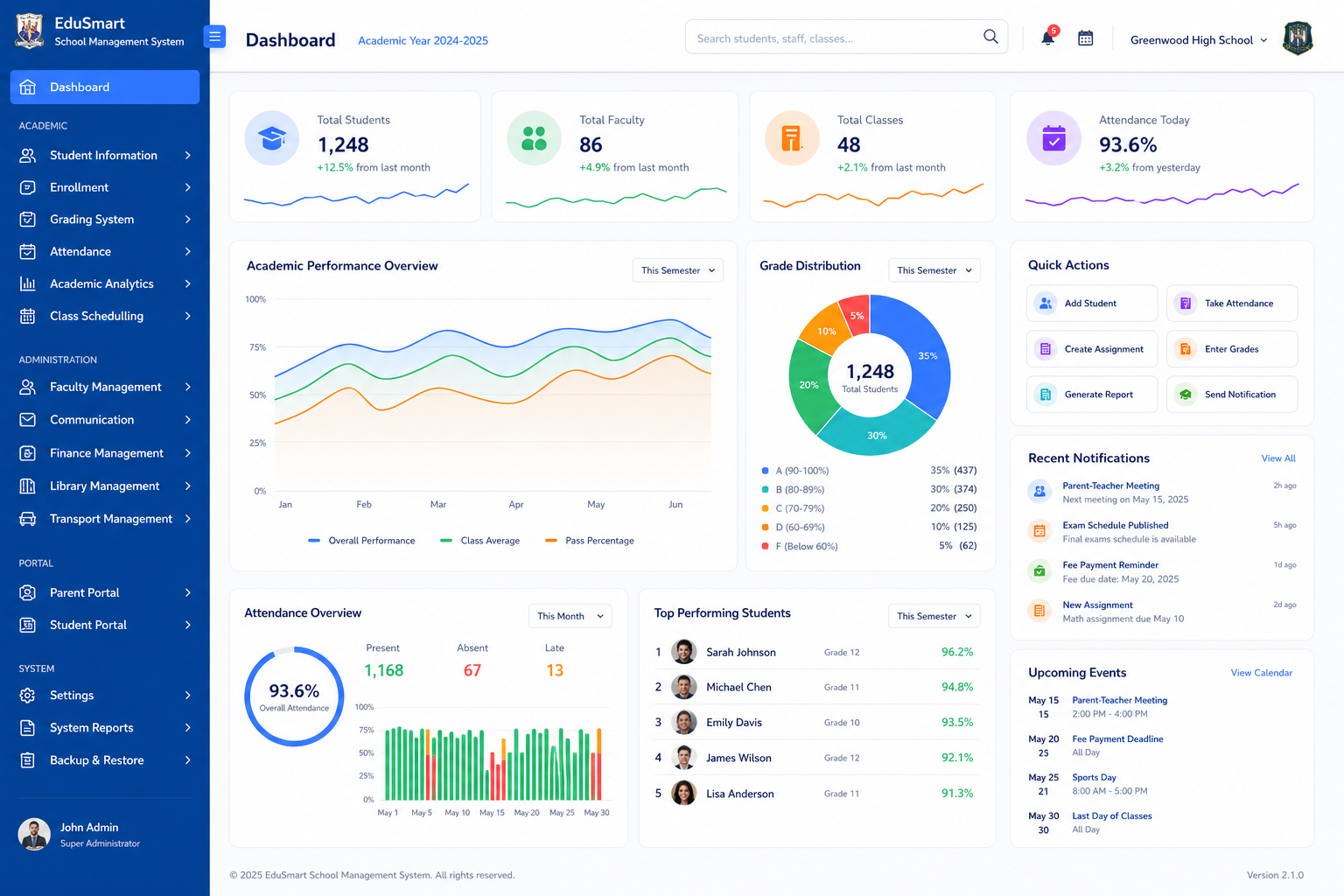The image size is (1344, 896).
Task: Click the Add Student button
Action: [1092, 303]
